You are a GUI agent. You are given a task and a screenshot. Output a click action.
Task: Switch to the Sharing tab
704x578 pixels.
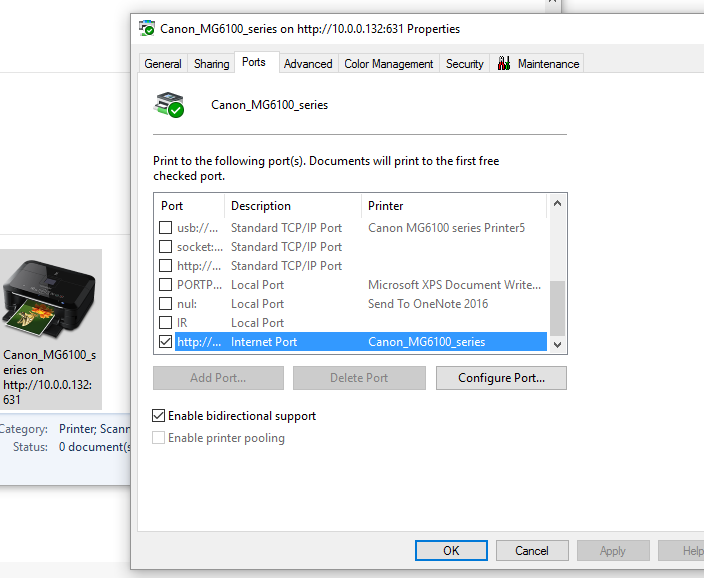[211, 64]
